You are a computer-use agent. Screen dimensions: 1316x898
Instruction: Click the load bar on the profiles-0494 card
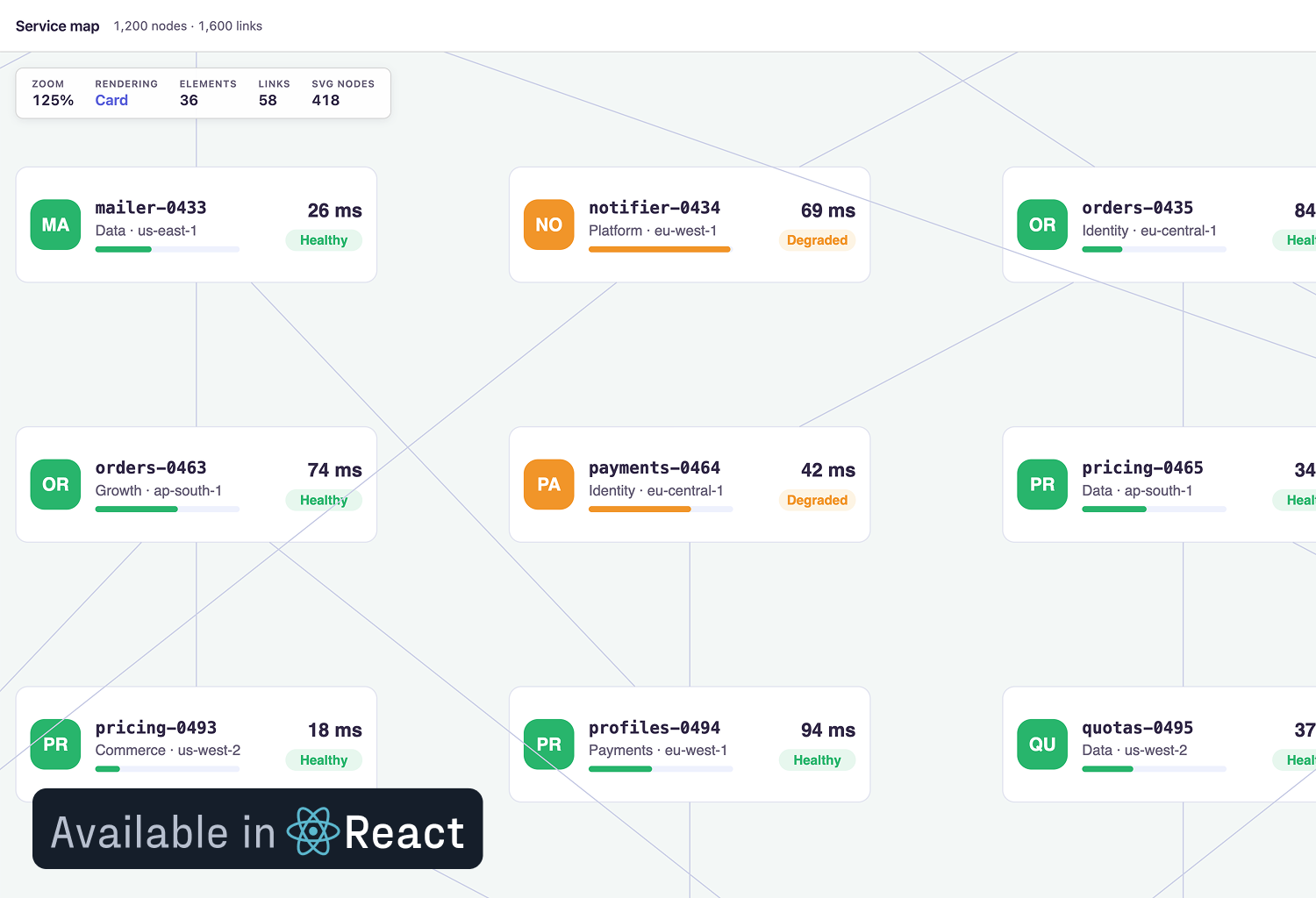point(661,769)
